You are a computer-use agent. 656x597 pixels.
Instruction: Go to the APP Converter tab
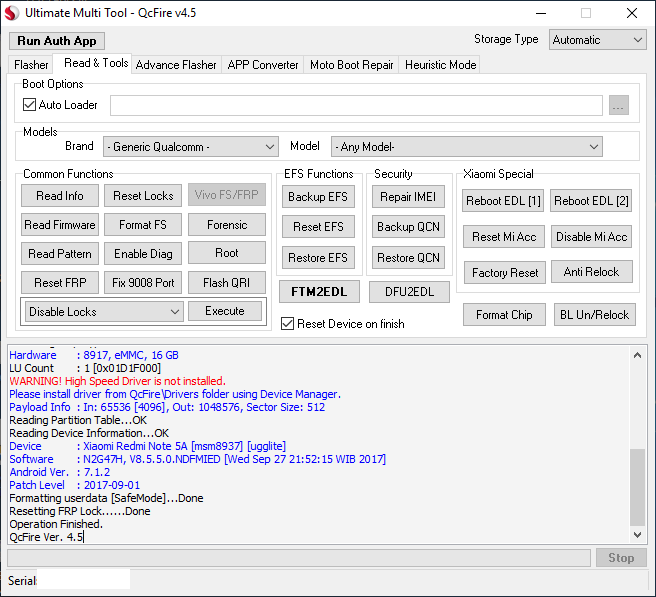[x=263, y=65]
